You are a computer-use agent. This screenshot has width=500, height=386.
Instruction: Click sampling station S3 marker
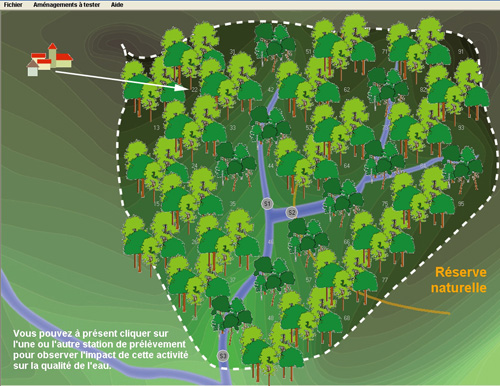(223, 356)
